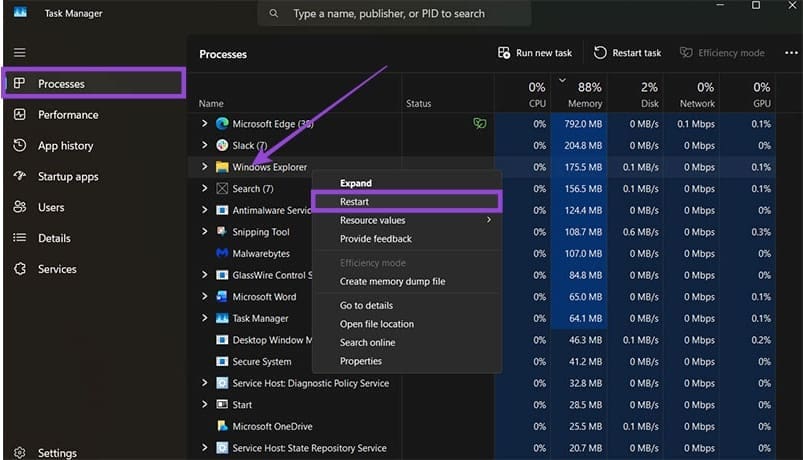Expand the GlassWire Control Service group
The image size is (803, 460).
coord(204,275)
